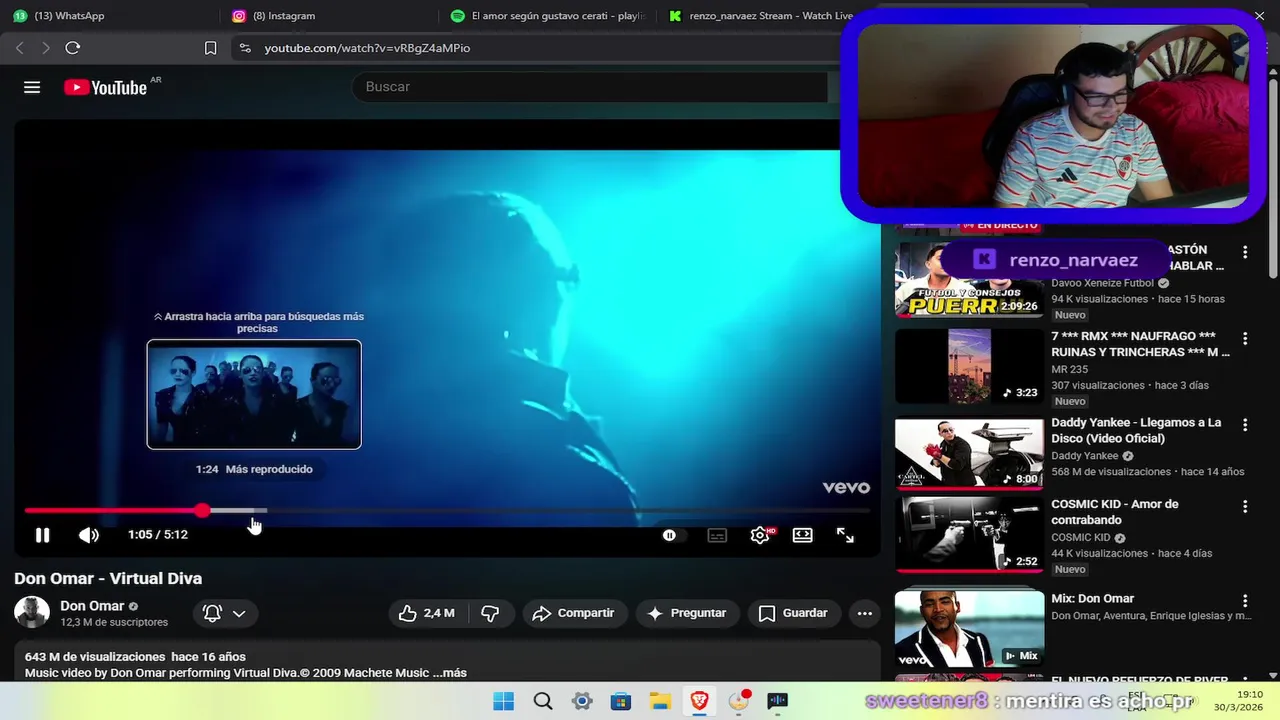Open more actions menu beside Guardar

tap(865, 613)
